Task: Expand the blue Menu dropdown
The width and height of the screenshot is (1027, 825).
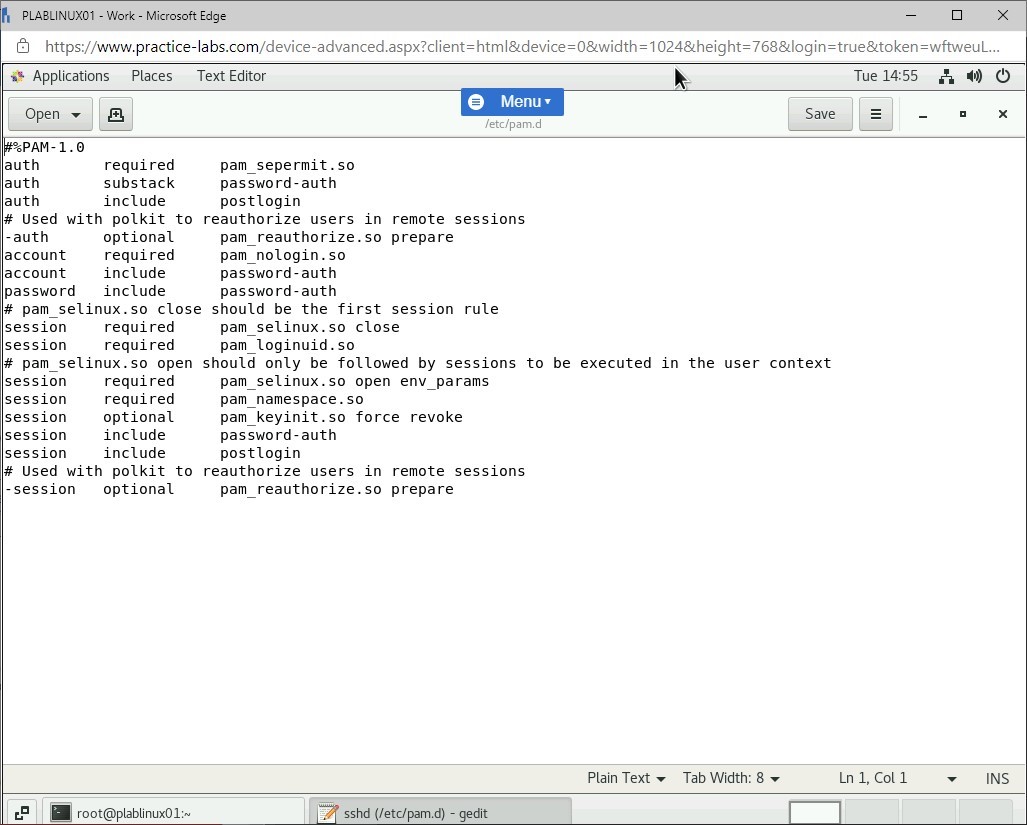Action: pyautogui.click(x=512, y=102)
